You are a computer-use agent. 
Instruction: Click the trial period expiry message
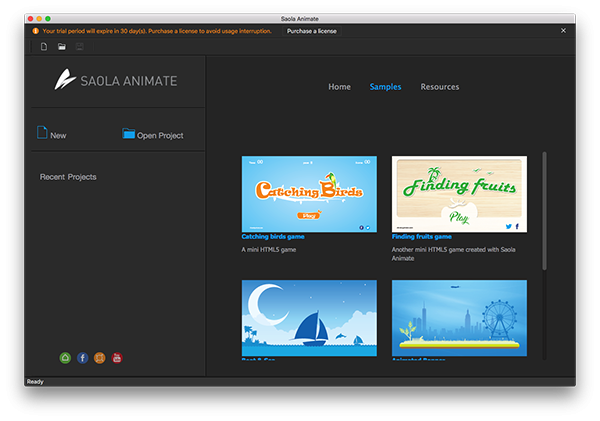point(157,31)
